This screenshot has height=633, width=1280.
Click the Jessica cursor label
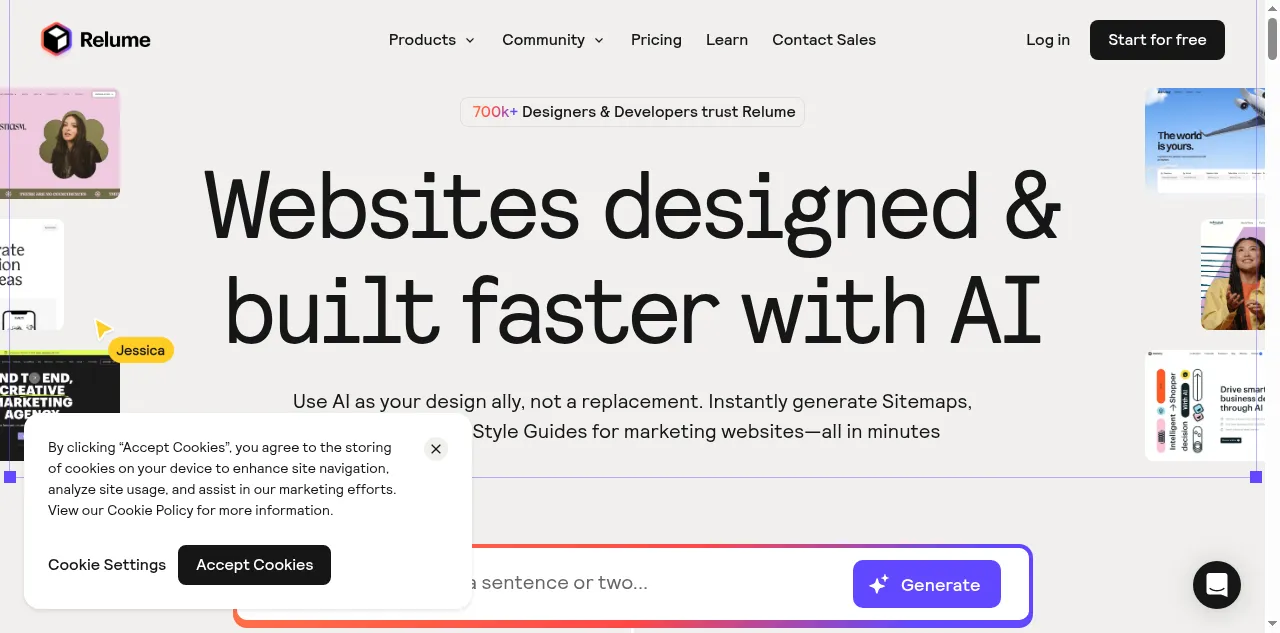tap(140, 350)
